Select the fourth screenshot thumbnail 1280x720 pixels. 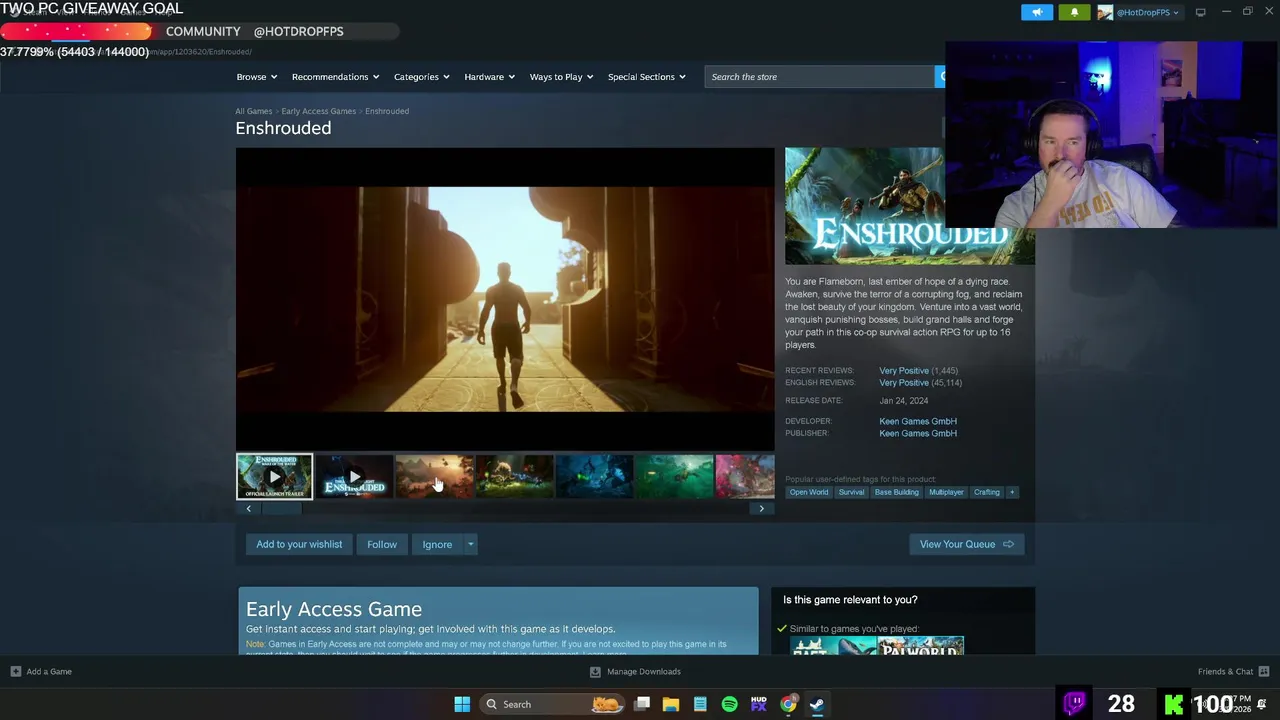(514, 477)
